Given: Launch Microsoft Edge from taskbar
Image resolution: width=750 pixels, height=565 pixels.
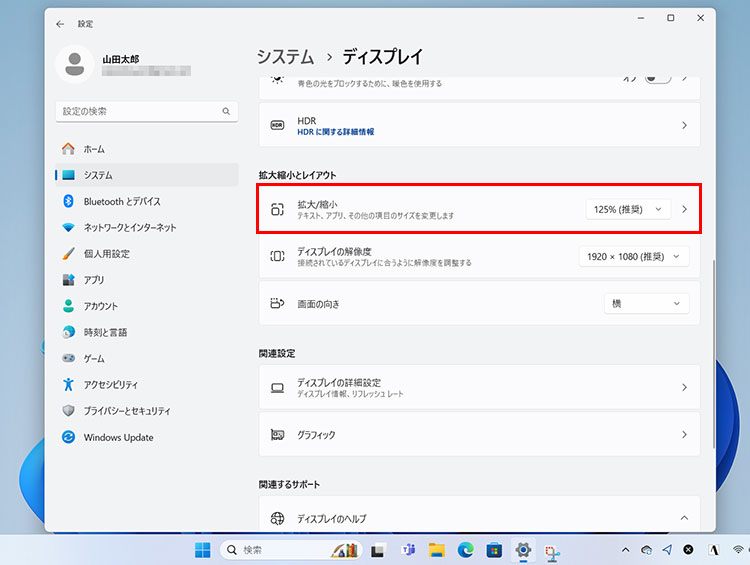Looking at the screenshot, I should (465, 550).
